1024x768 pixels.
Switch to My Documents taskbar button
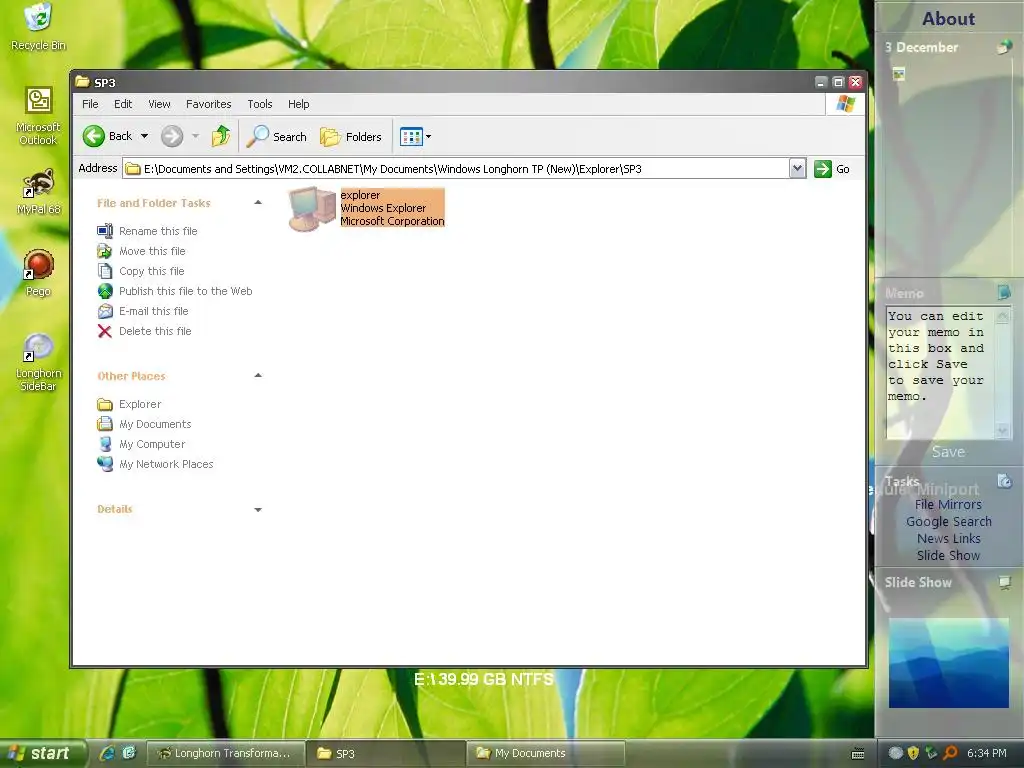[545, 753]
